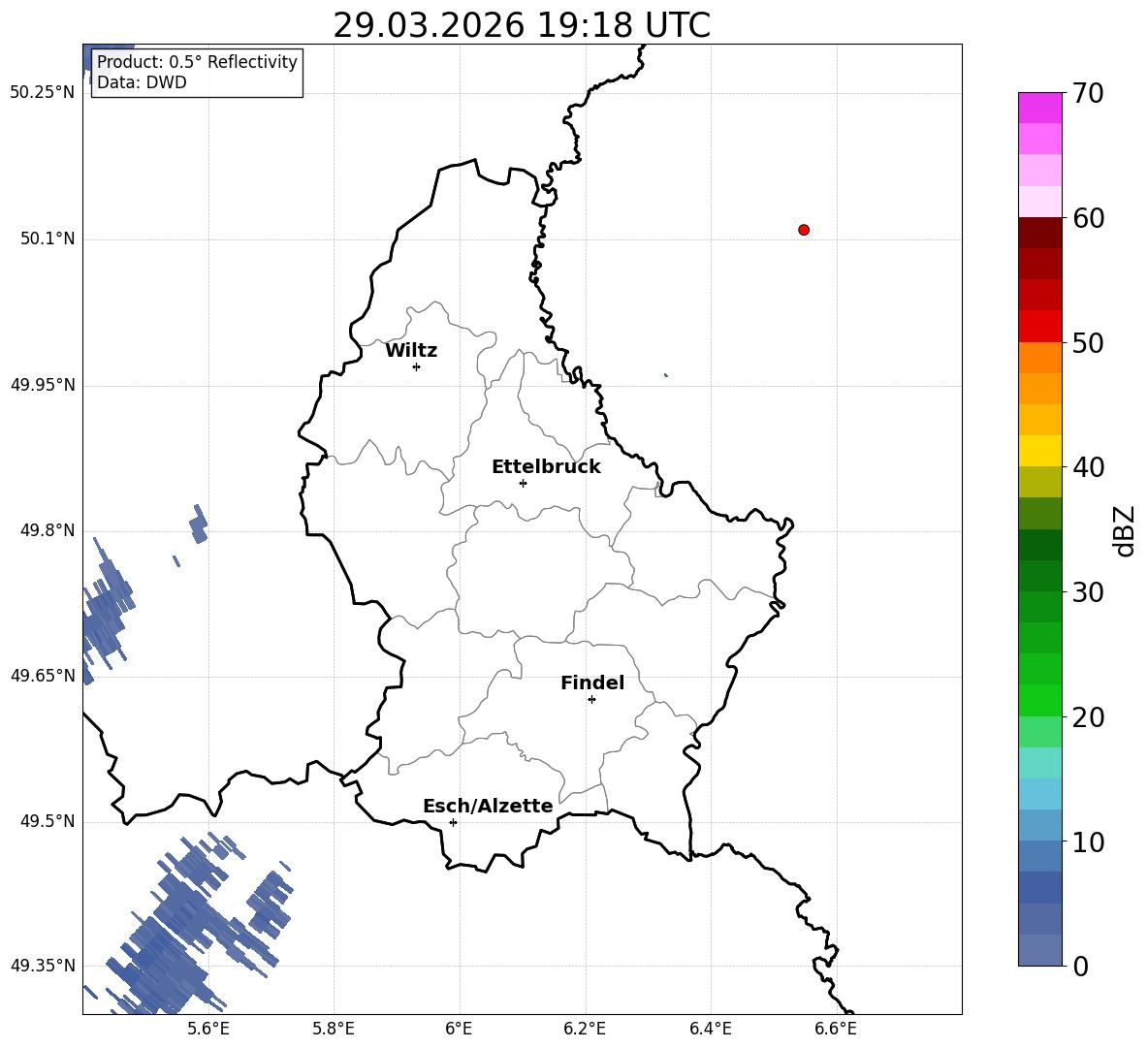Image resolution: width=1148 pixels, height=1048 pixels.
Task: Select the Wiltz station cross marker
Action: click(417, 366)
